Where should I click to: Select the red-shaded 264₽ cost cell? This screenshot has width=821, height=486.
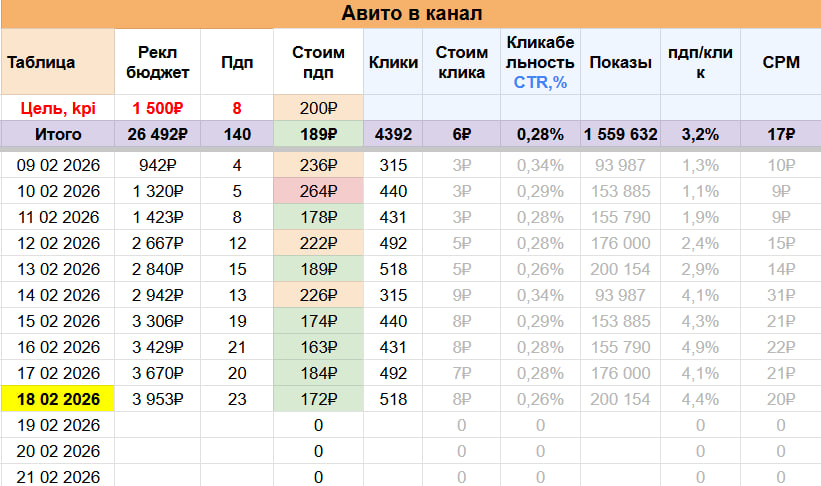[318, 191]
